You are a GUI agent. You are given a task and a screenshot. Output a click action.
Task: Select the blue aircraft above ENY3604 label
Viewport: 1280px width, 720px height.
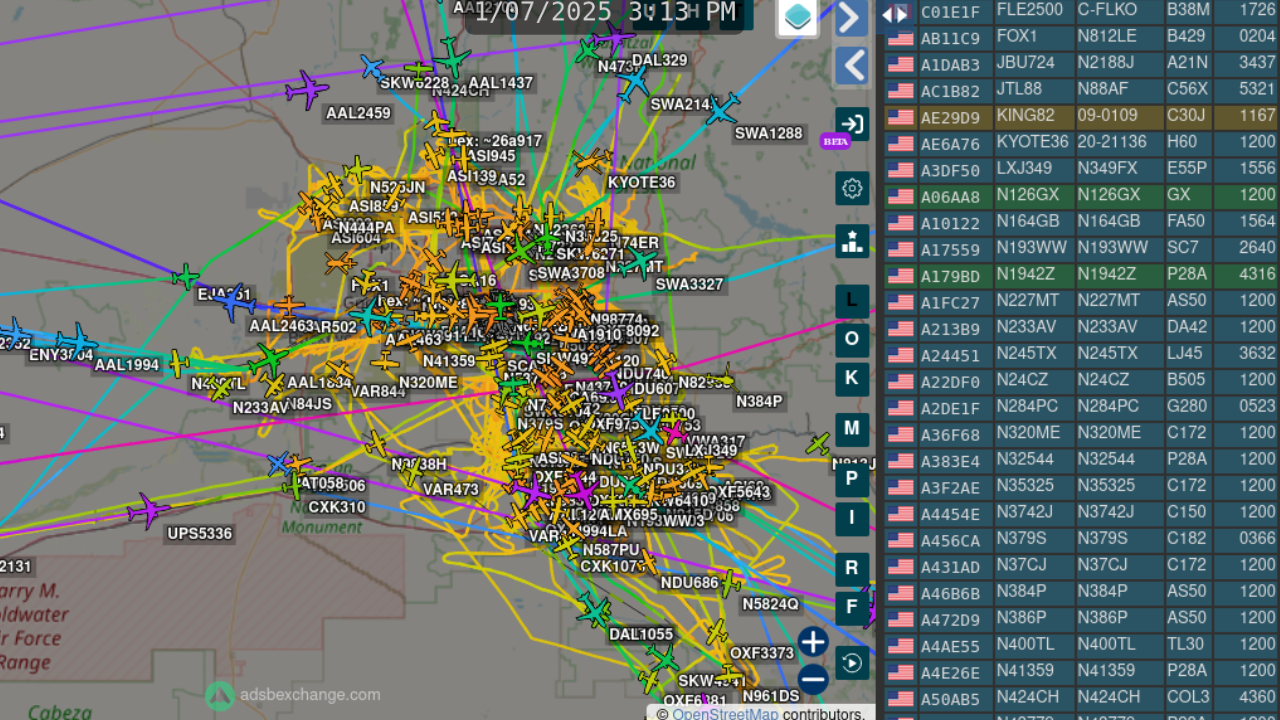click(75, 340)
